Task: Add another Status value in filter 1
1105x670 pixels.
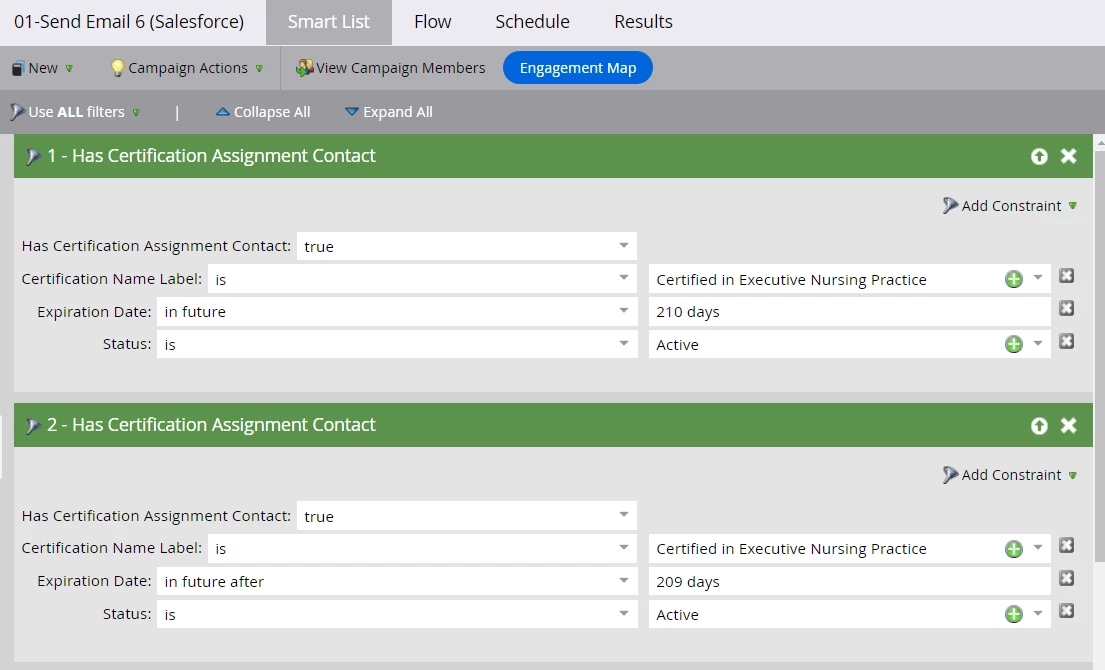Action: pos(1013,345)
